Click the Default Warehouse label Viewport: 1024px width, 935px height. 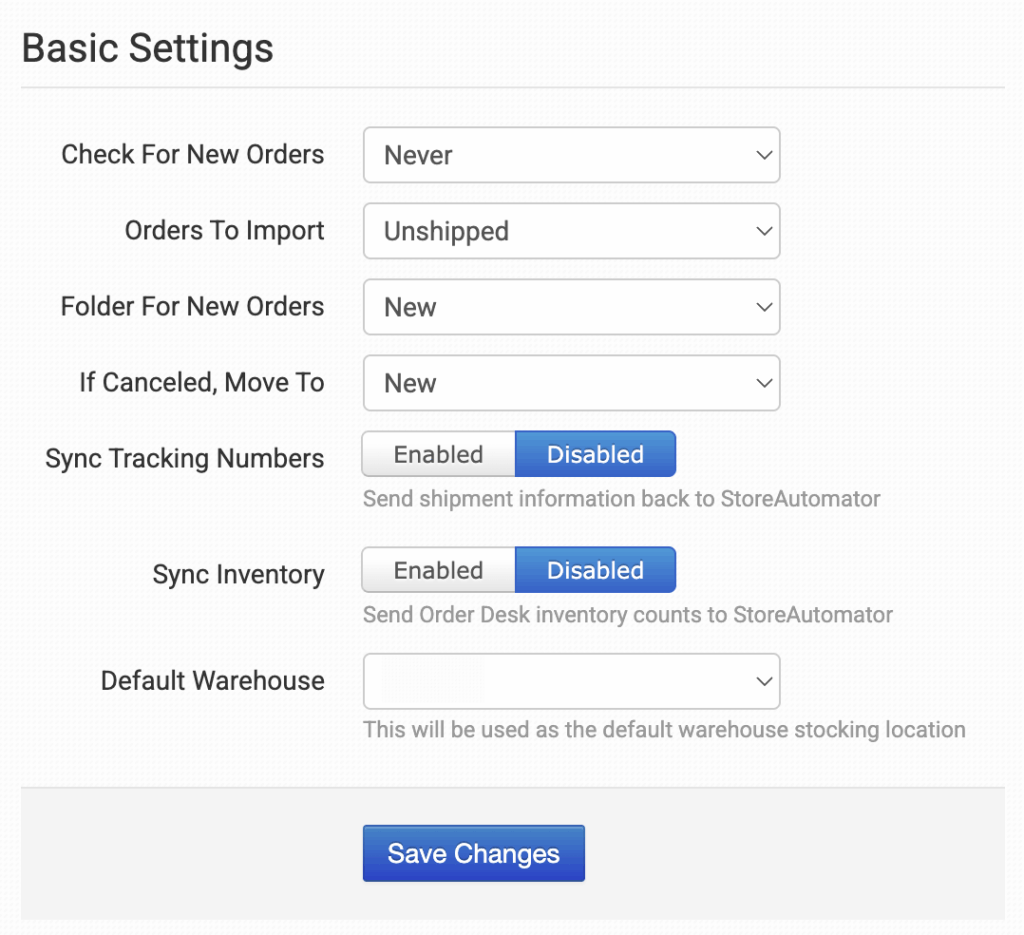(212, 681)
